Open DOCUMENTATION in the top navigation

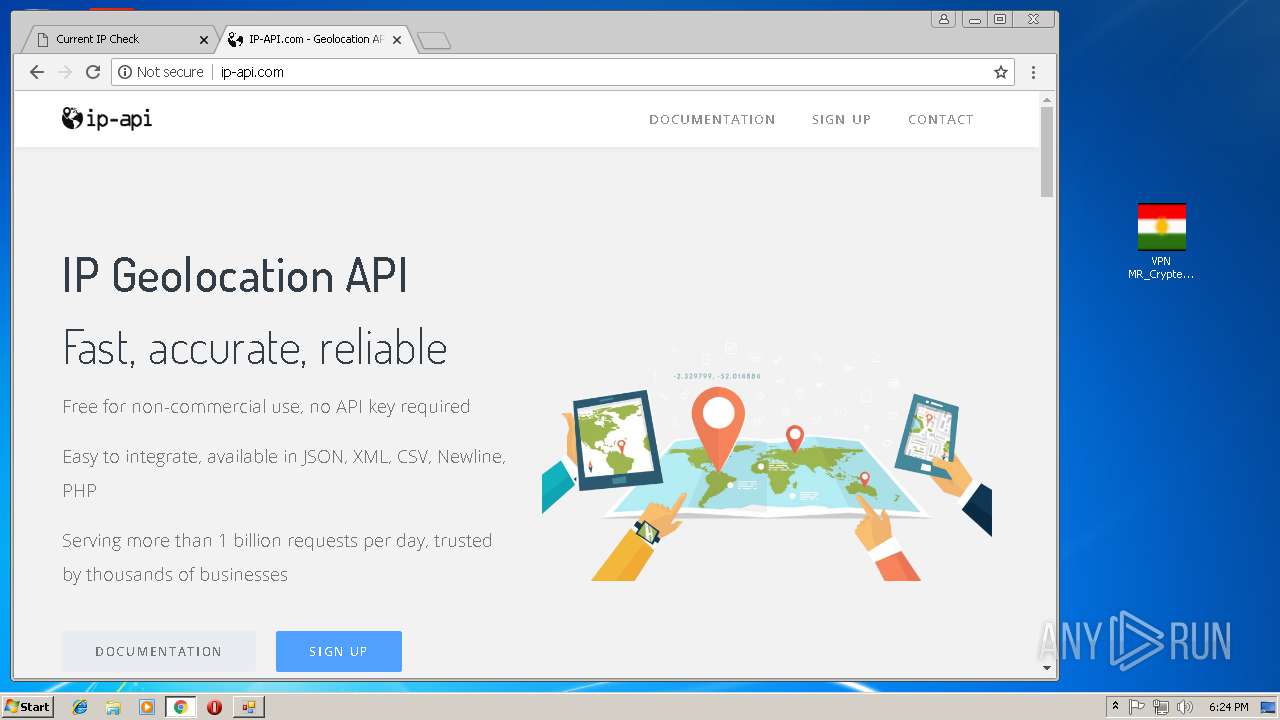(x=712, y=119)
